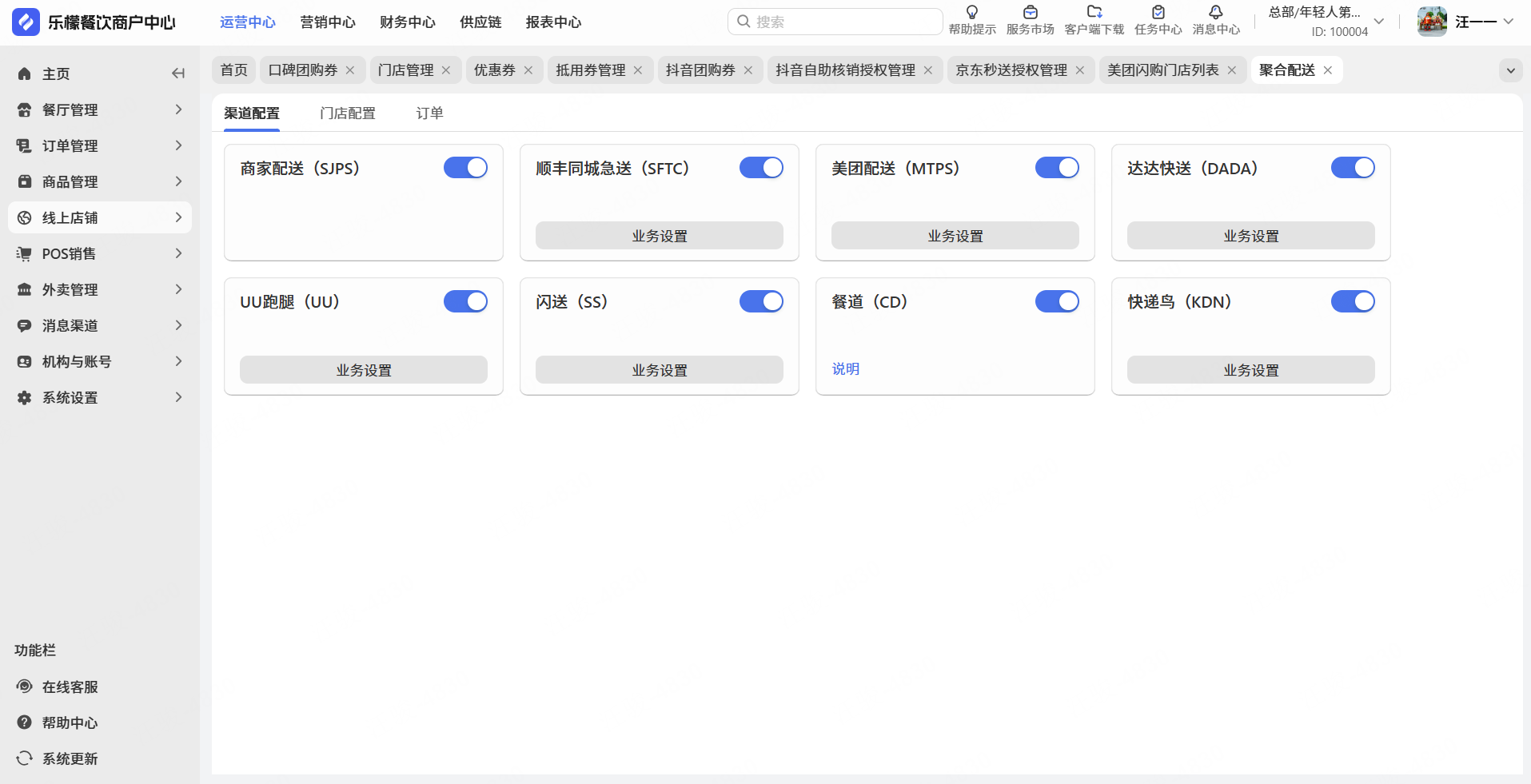The image size is (1531, 784).
Task: Open the 帮助提示 lightbulb icon
Action: coord(972,13)
